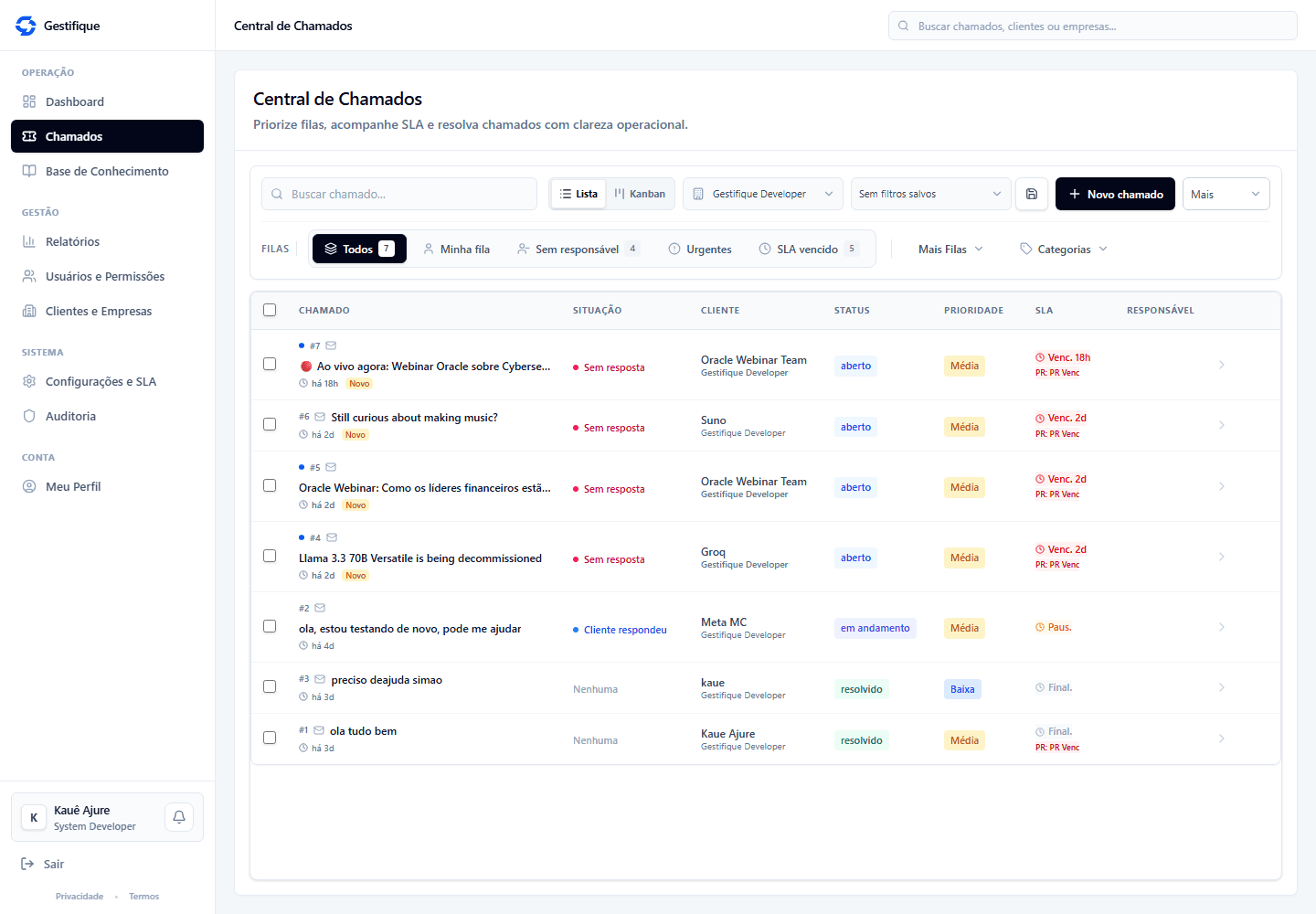Open the Categorias dropdown
This screenshot has width=1316, height=914.
(x=1064, y=249)
